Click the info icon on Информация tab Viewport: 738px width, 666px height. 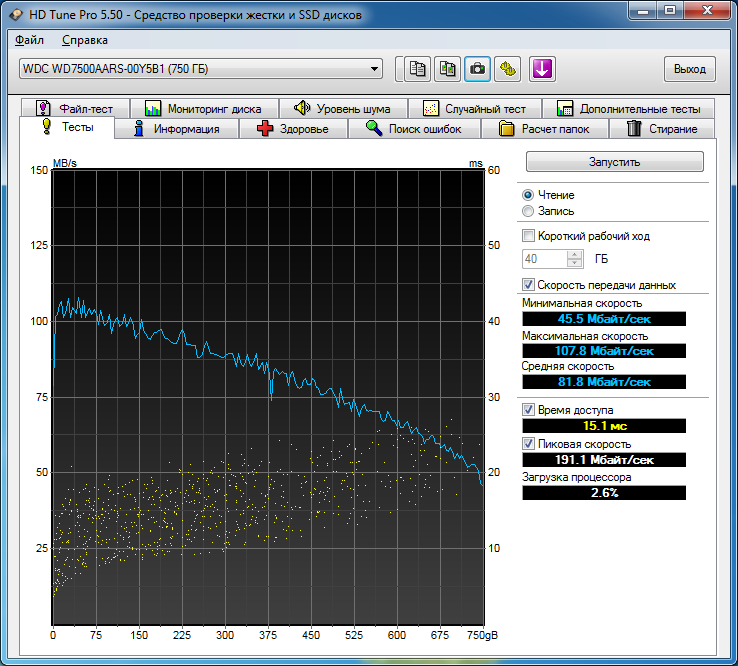(138, 128)
